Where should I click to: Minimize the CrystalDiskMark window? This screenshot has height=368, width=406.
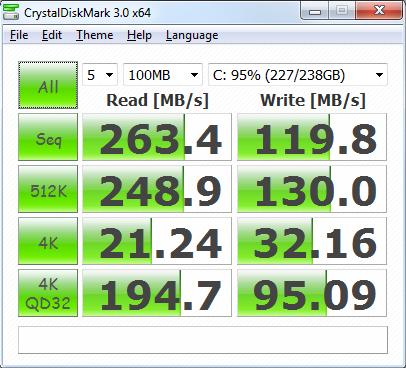(x=315, y=11)
